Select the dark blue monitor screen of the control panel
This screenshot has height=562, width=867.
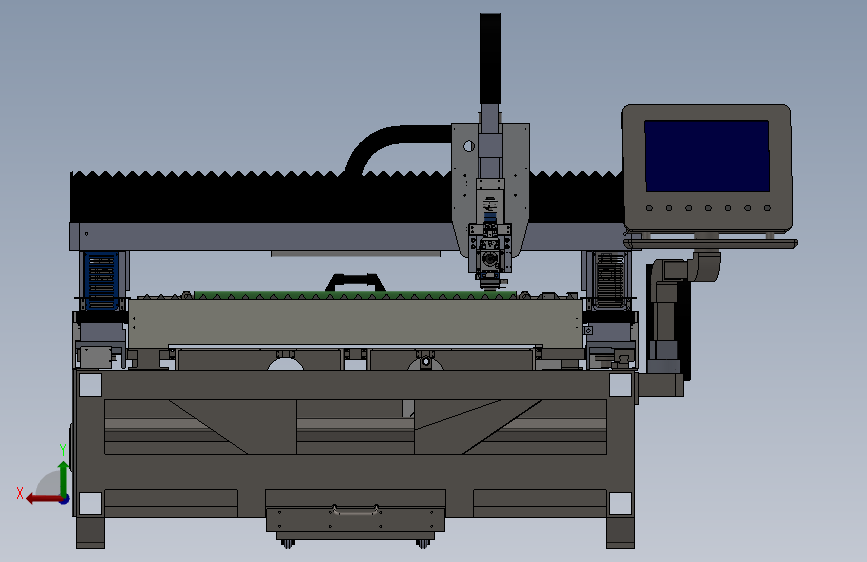pyautogui.click(x=707, y=156)
